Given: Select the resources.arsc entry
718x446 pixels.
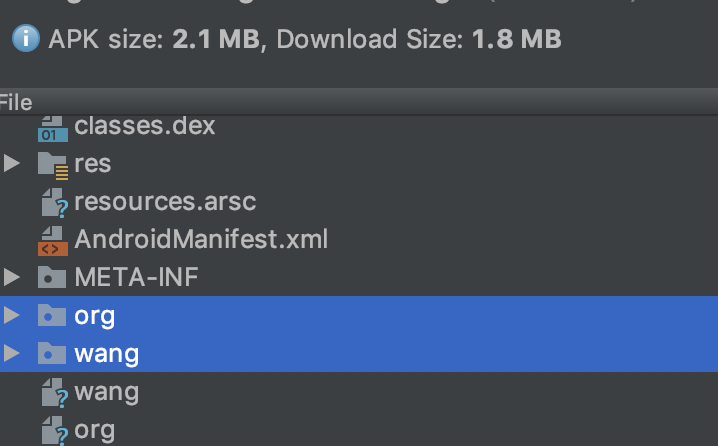Looking at the screenshot, I should coord(359,201).
